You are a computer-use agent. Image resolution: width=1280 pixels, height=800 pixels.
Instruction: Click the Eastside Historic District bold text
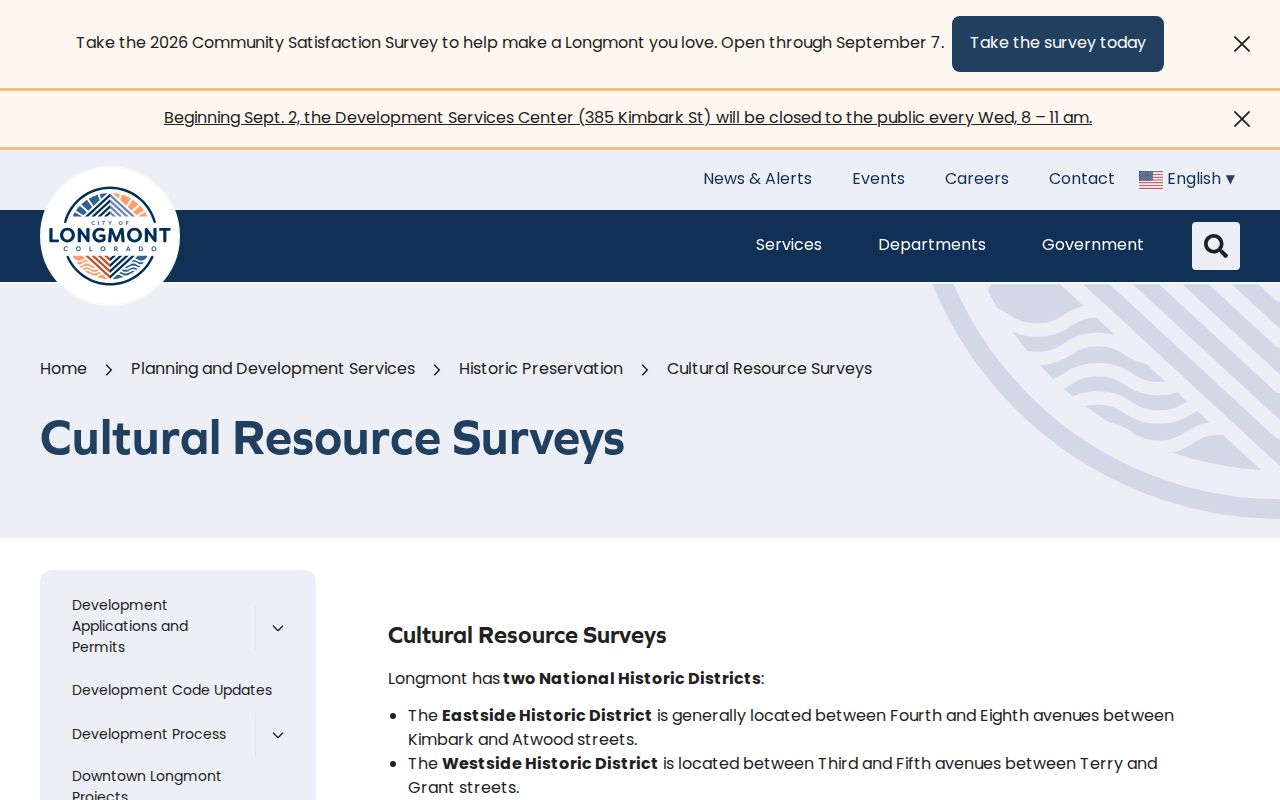pos(547,716)
